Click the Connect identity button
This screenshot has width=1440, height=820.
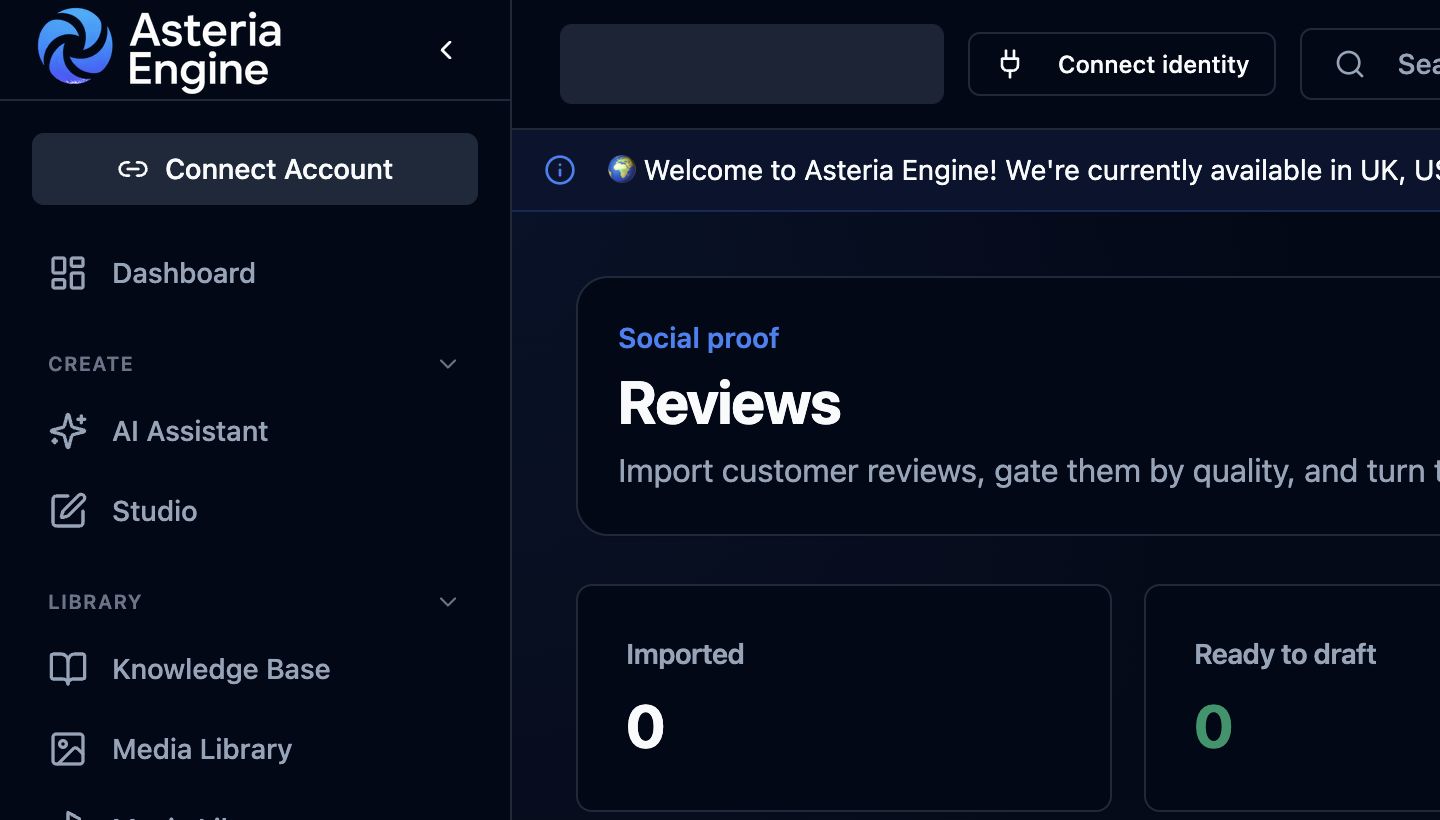1122,64
